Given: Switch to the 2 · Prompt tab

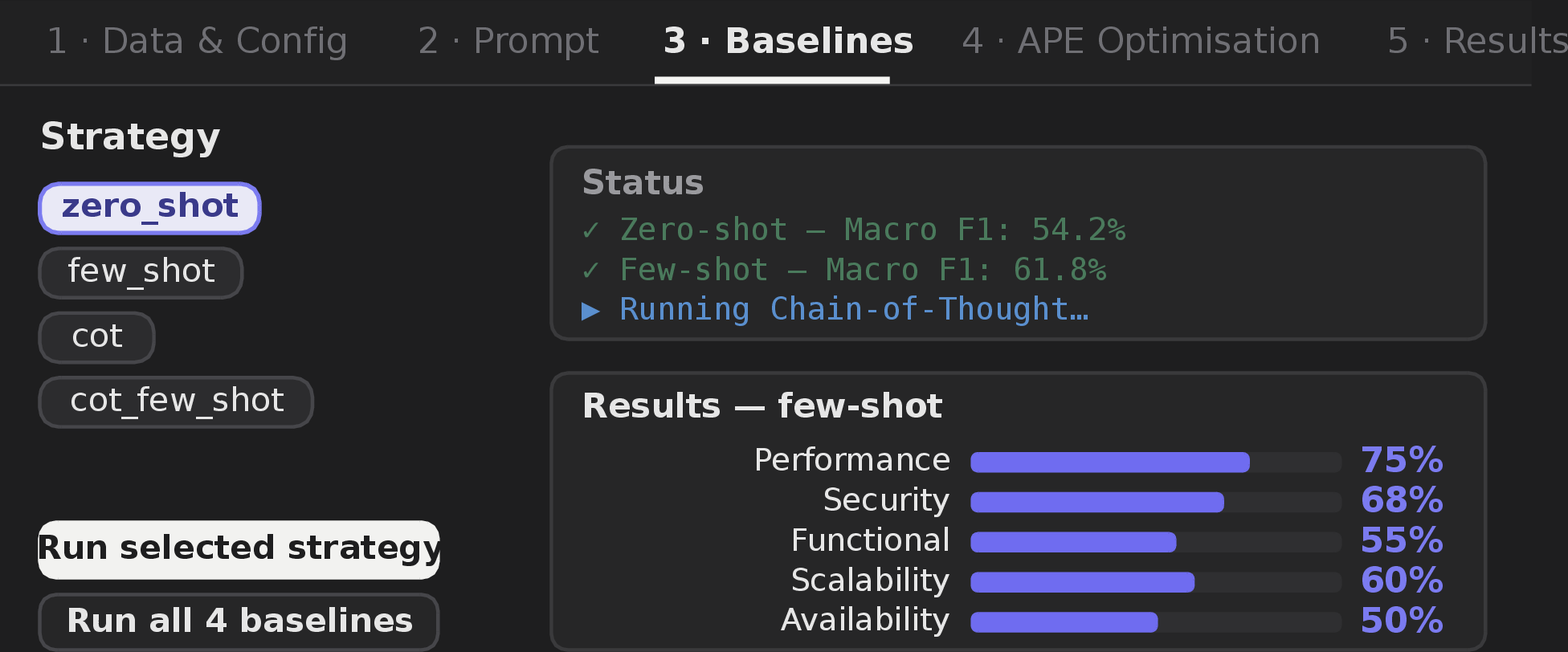Looking at the screenshot, I should point(508,41).
